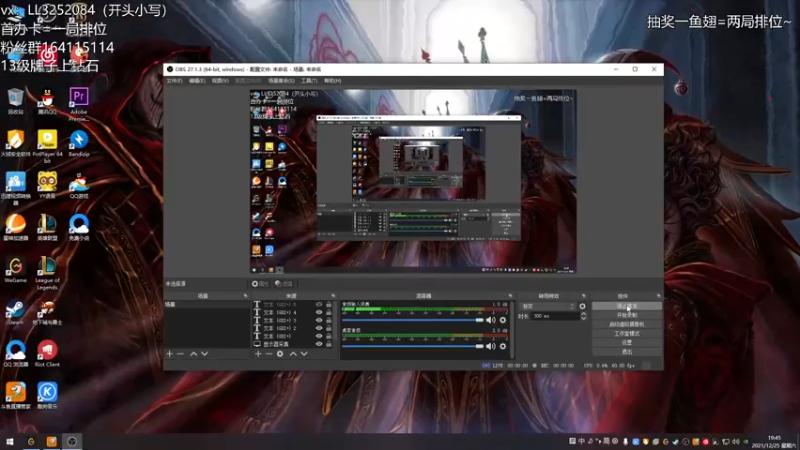This screenshot has width=800, height=450.
Task: Enable 工作室模式 studio mode
Action: [x=627, y=334]
